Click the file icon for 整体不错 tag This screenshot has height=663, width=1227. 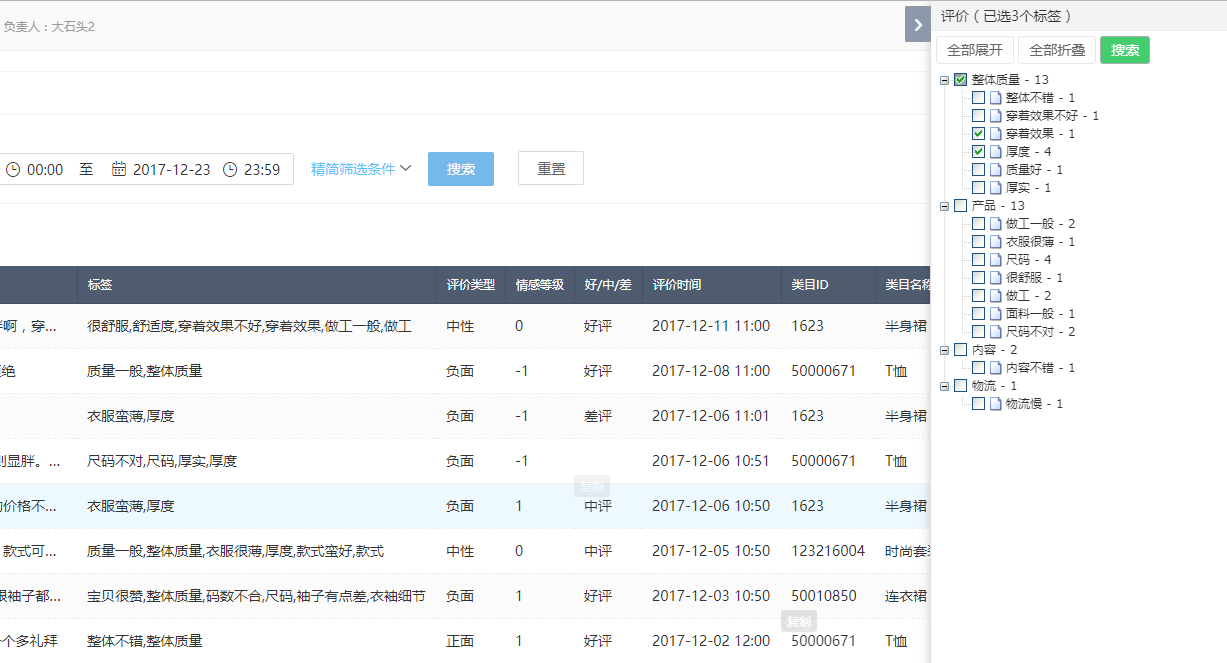(x=995, y=98)
